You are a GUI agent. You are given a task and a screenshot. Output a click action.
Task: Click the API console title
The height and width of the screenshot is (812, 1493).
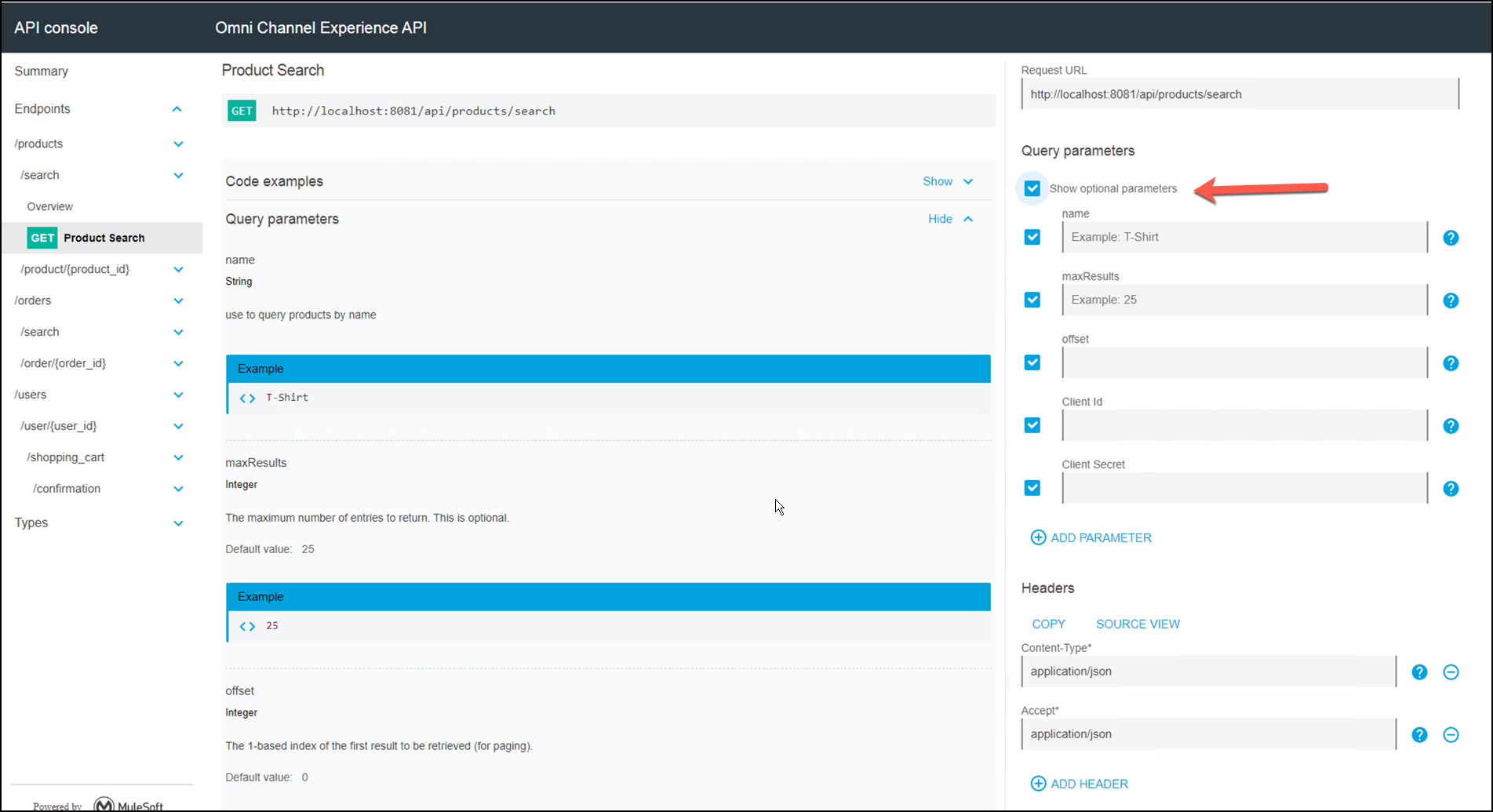coord(56,27)
